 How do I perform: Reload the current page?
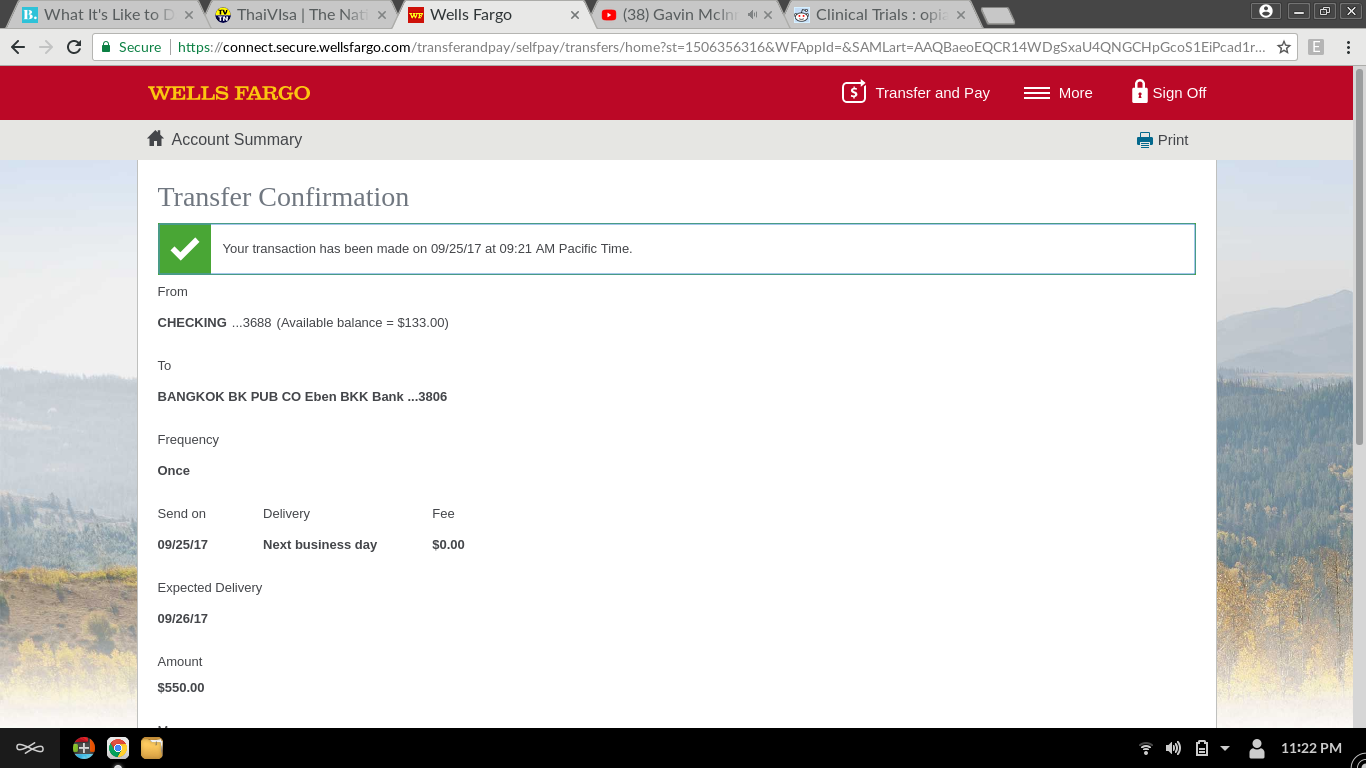click(74, 47)
